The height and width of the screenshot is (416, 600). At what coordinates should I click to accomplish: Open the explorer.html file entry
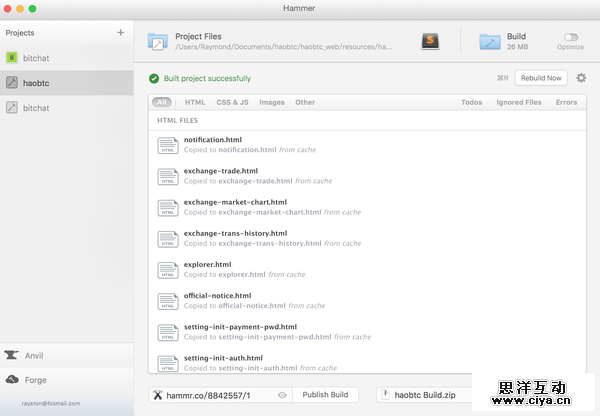[208, 265]
